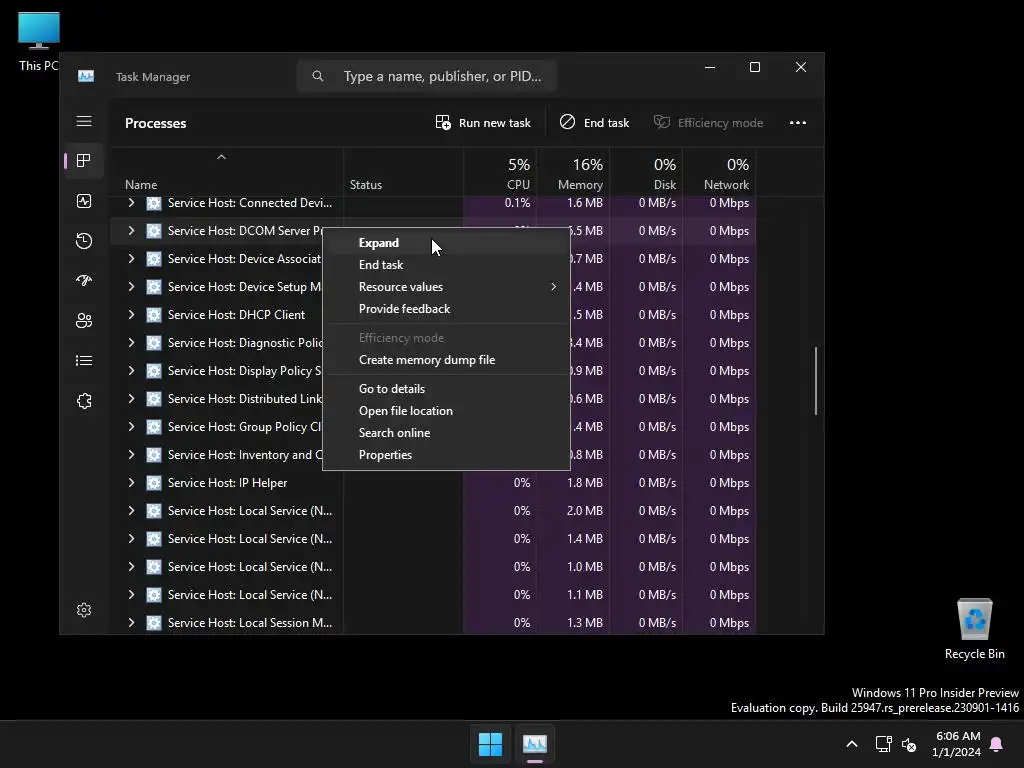This screenshot has width=1024, height=768.
Task: Open the Task Manager hamburger navigation menu
Action: pyautogui.click(x=84, y=121)
